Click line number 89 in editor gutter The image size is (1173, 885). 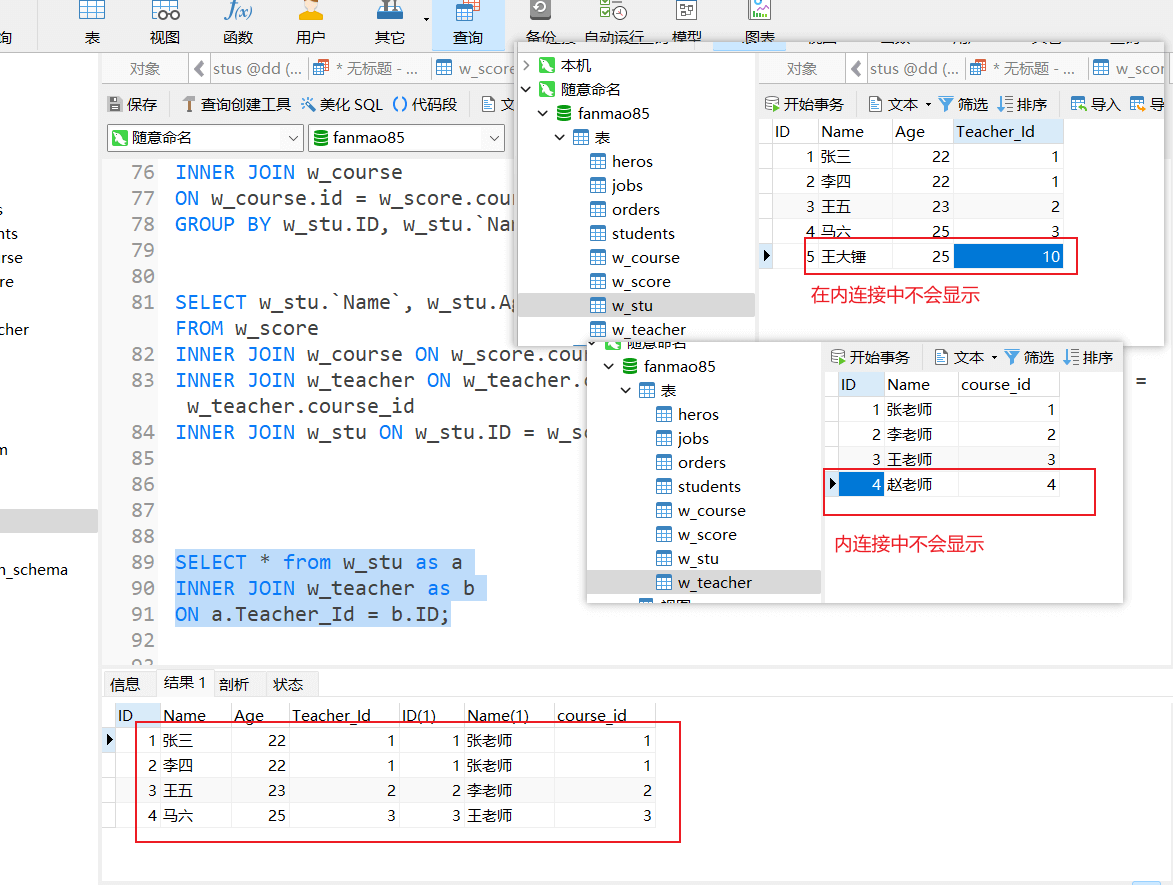[x=142, y=562]
